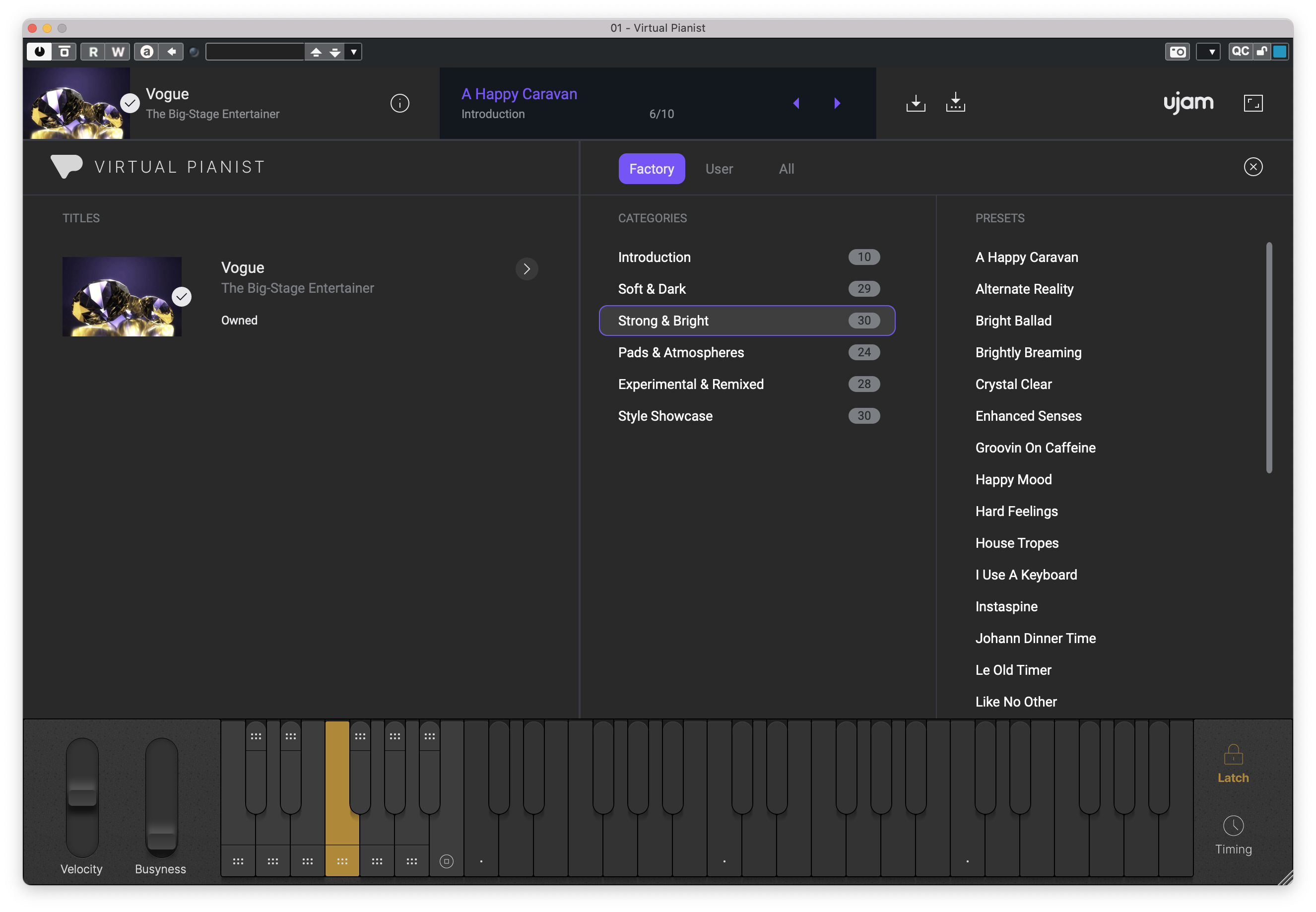The image size is (1316, 912).
Task: Toggle the quick controls lock icon
Action: (x=1261, y=52)
